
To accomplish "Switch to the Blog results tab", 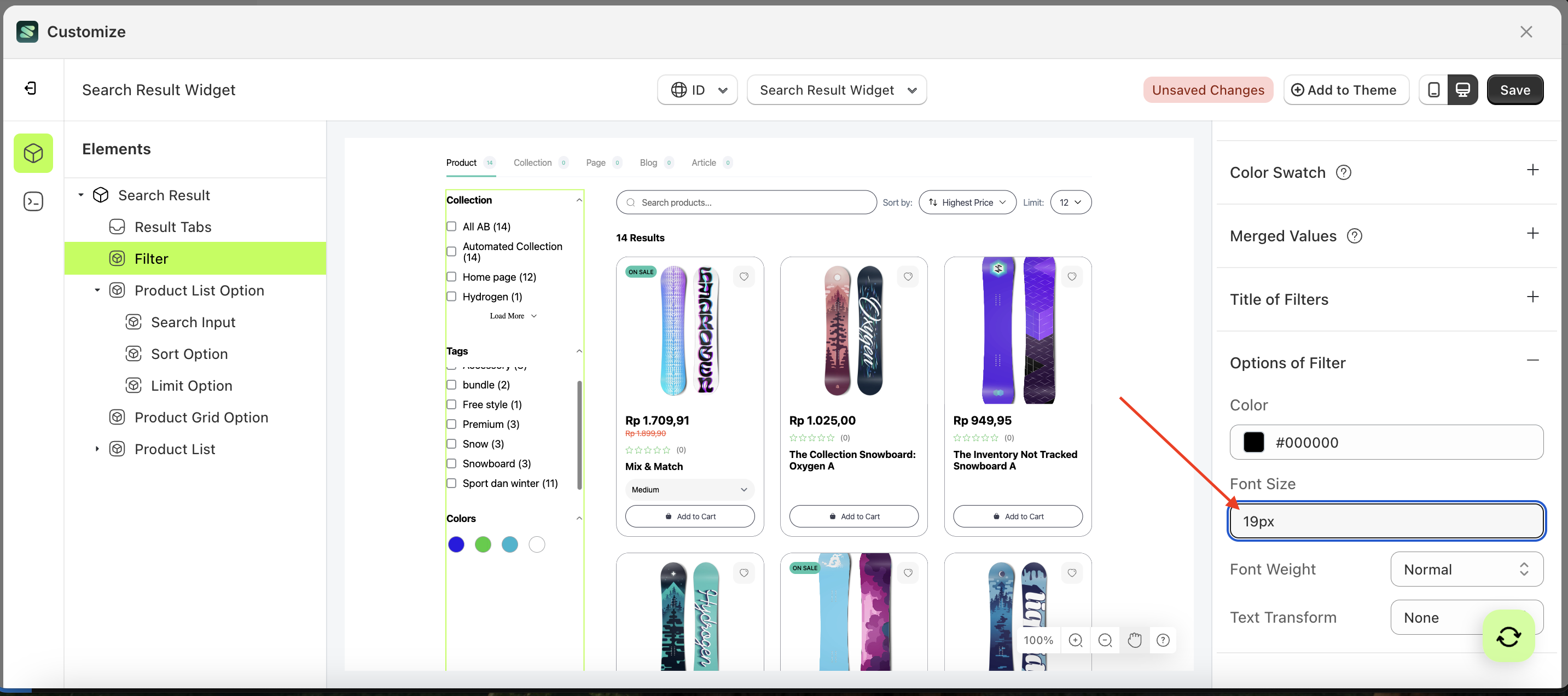I will 647,163.
